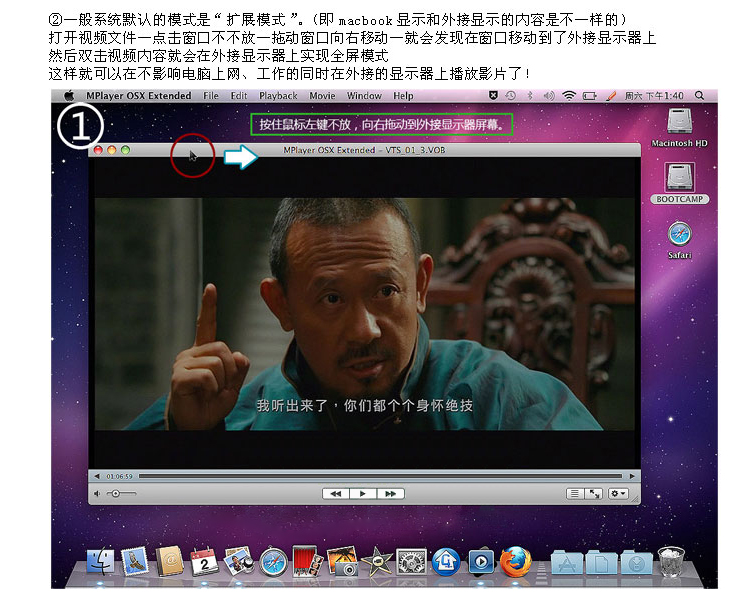Click the playlist toggle button
This screenshot has width=750, height=598.
574,494
